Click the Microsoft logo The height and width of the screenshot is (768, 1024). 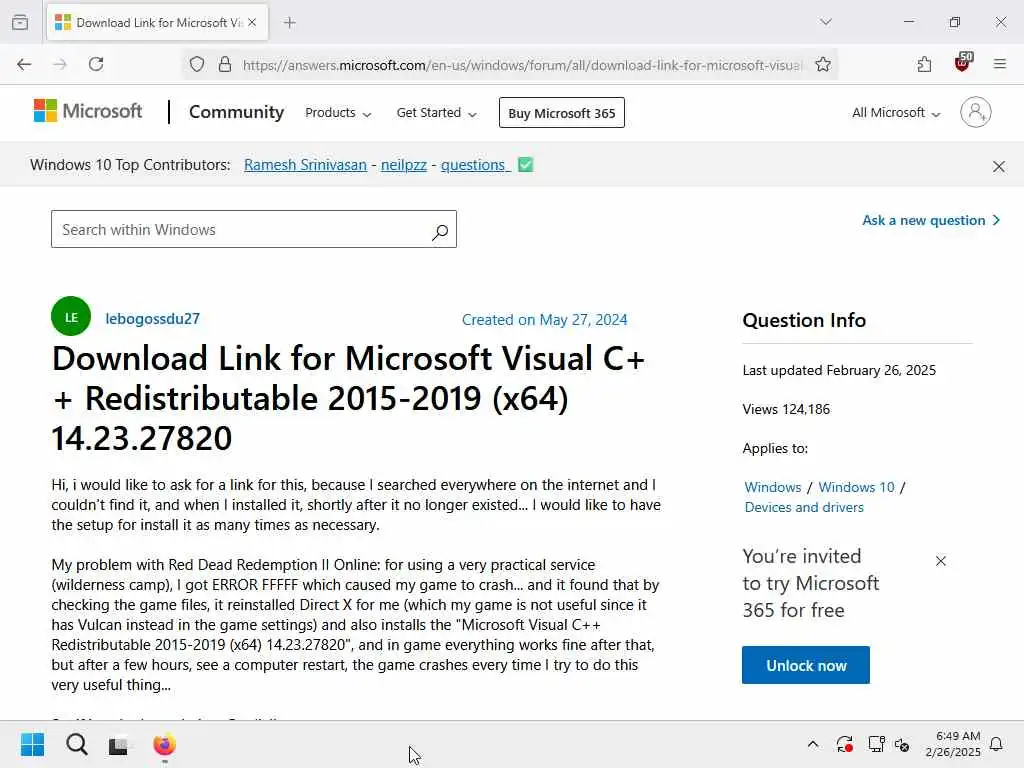88,111
